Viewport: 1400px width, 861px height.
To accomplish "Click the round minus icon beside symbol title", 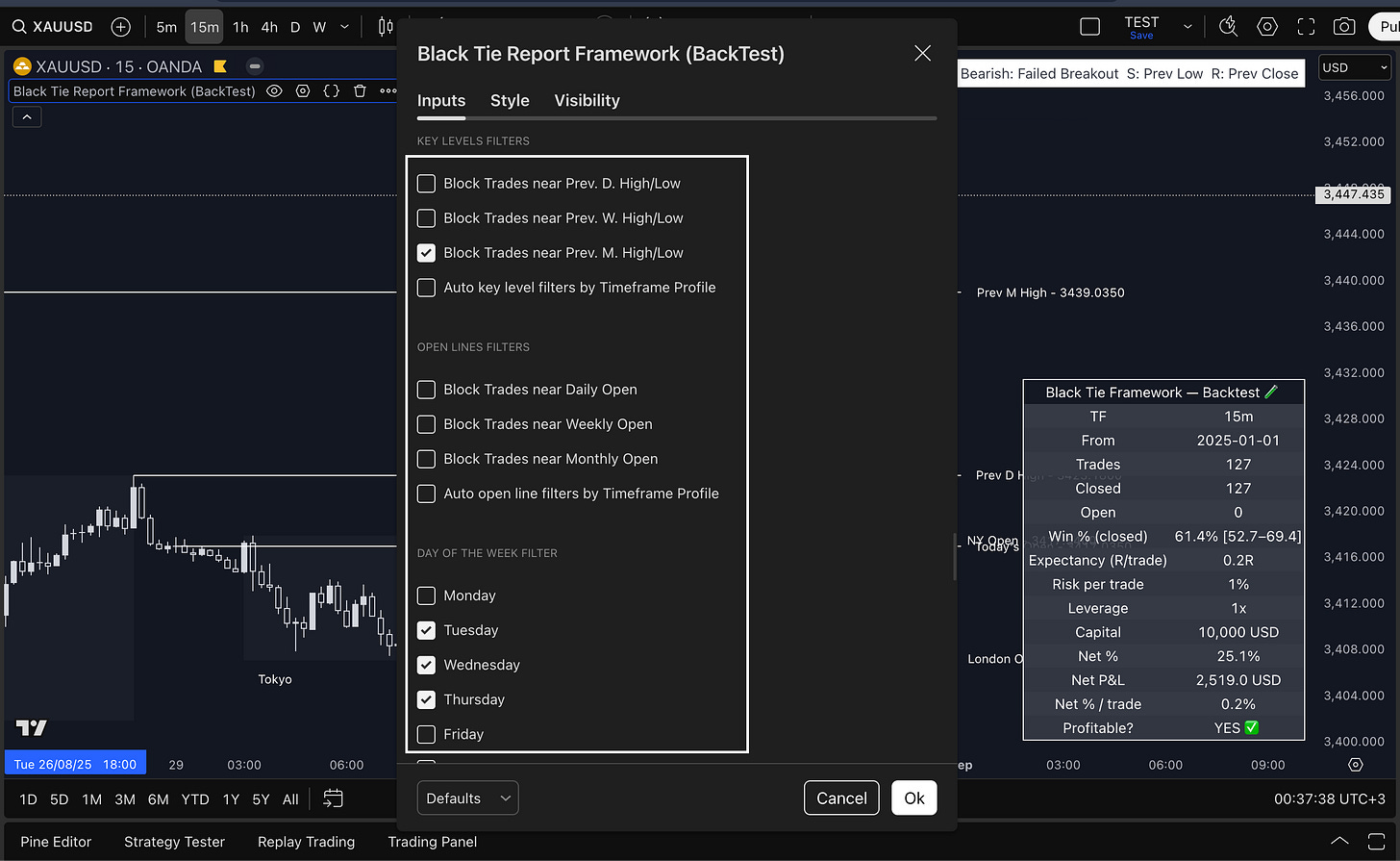I will [255, 66].
